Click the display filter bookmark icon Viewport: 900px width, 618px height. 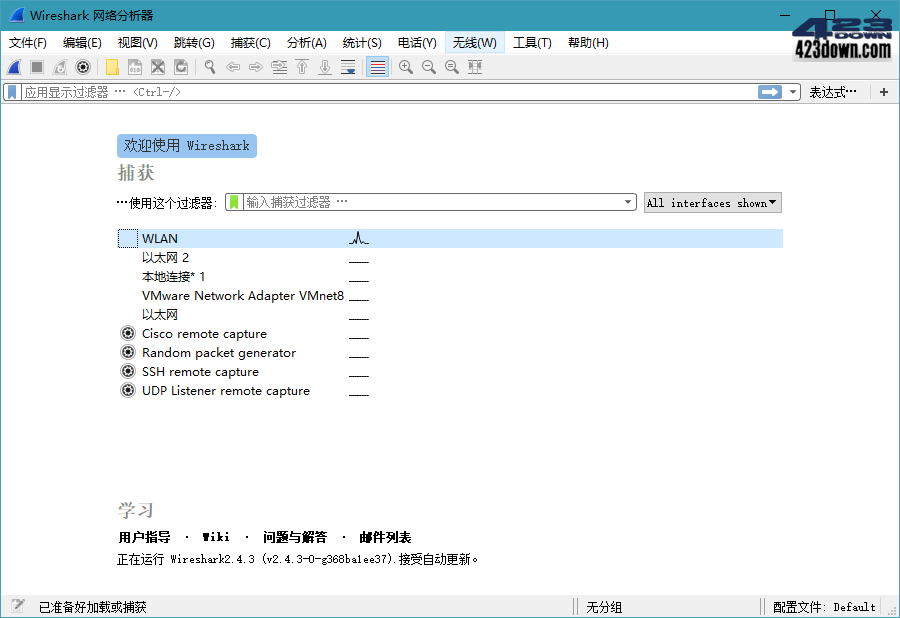point(12,92)
